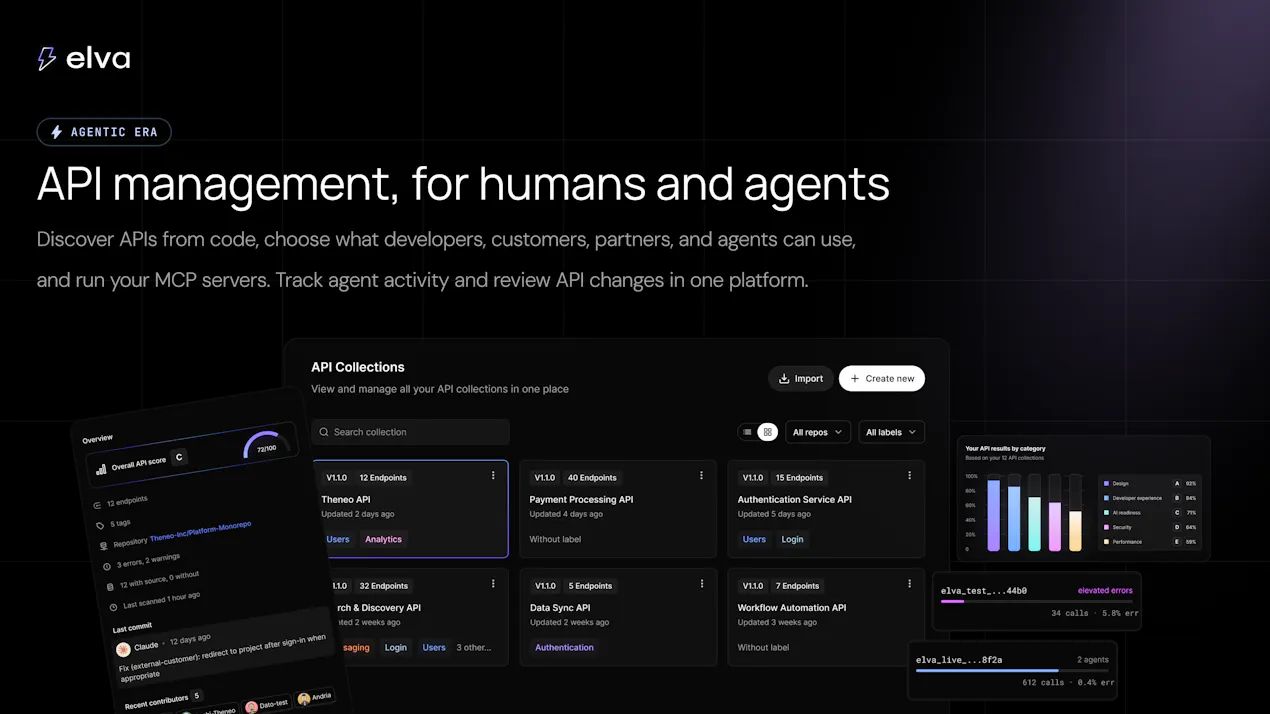The width and height of the screenshot is (1270, 714).
Task: Click the endpoints icon beside 12 endpoints
Action: [97, 505]
